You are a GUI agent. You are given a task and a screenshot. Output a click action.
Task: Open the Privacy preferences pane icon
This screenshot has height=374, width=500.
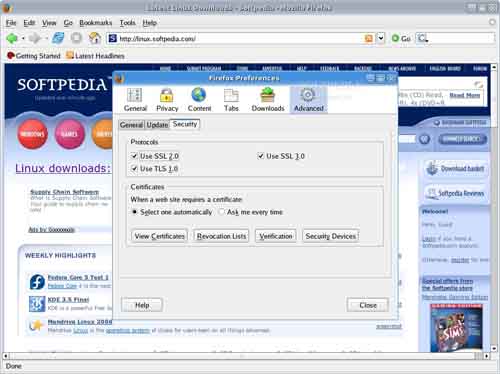click(x=167, y=100)
